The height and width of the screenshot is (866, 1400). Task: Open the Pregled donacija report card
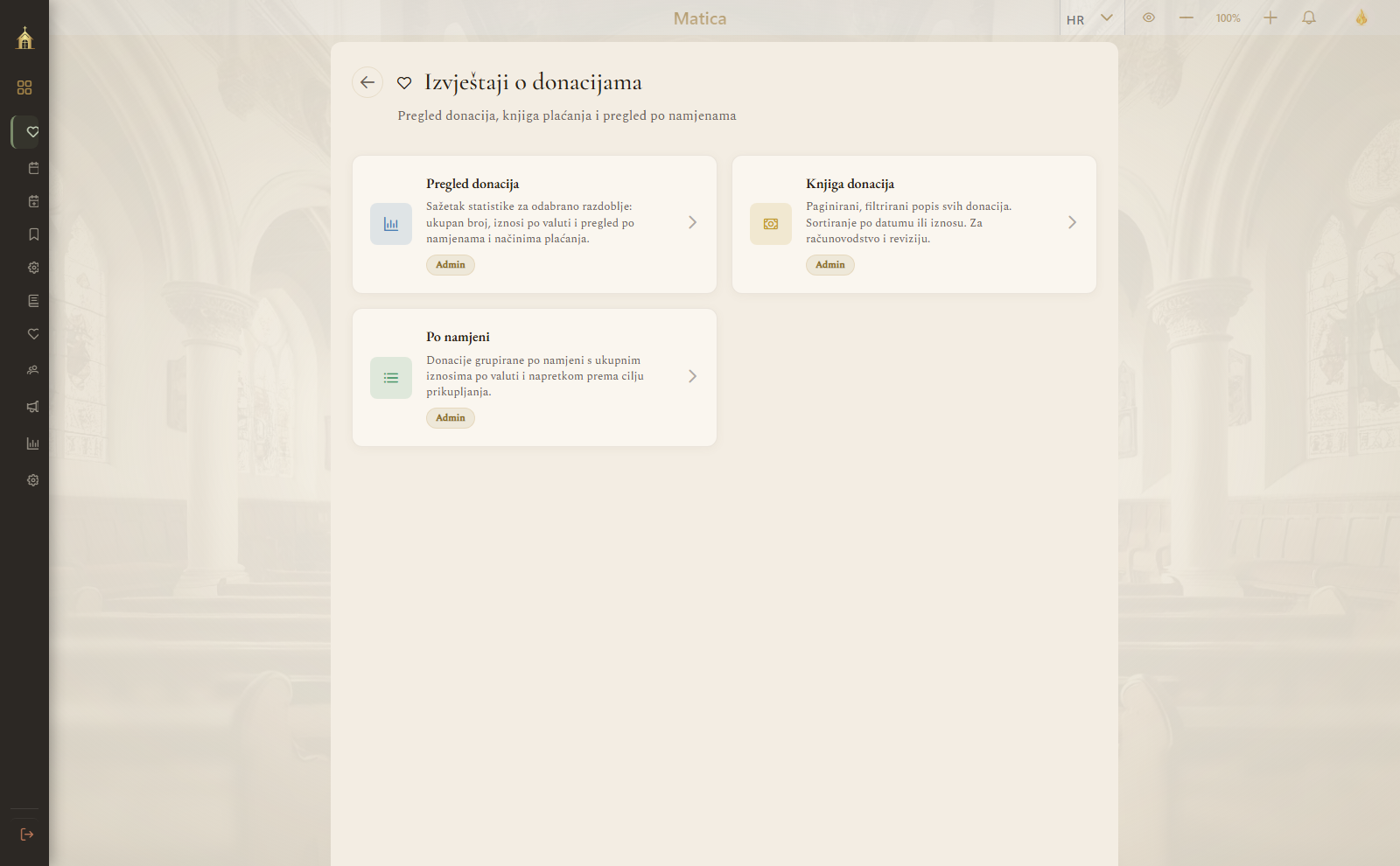(x=535, y=224)
